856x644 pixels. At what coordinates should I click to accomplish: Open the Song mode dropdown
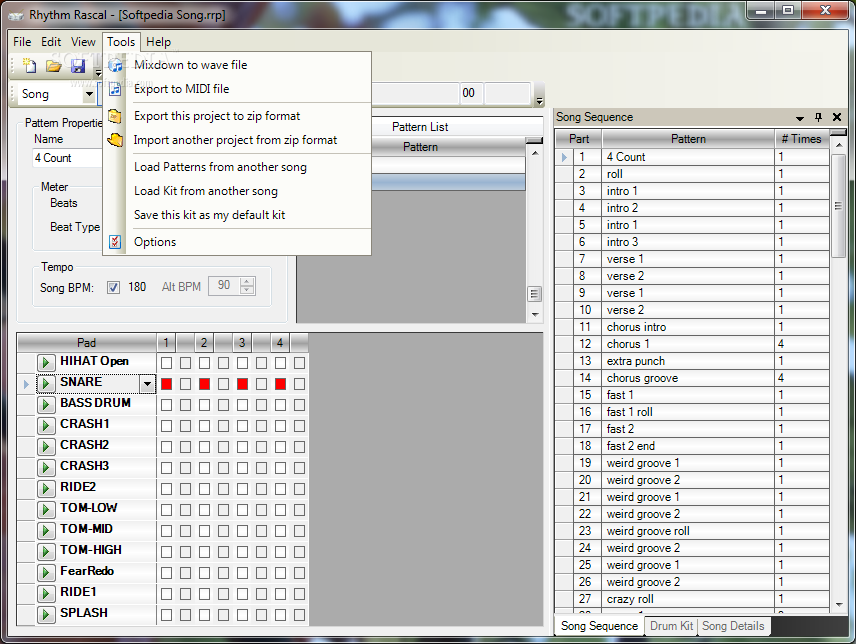(89, 94)
